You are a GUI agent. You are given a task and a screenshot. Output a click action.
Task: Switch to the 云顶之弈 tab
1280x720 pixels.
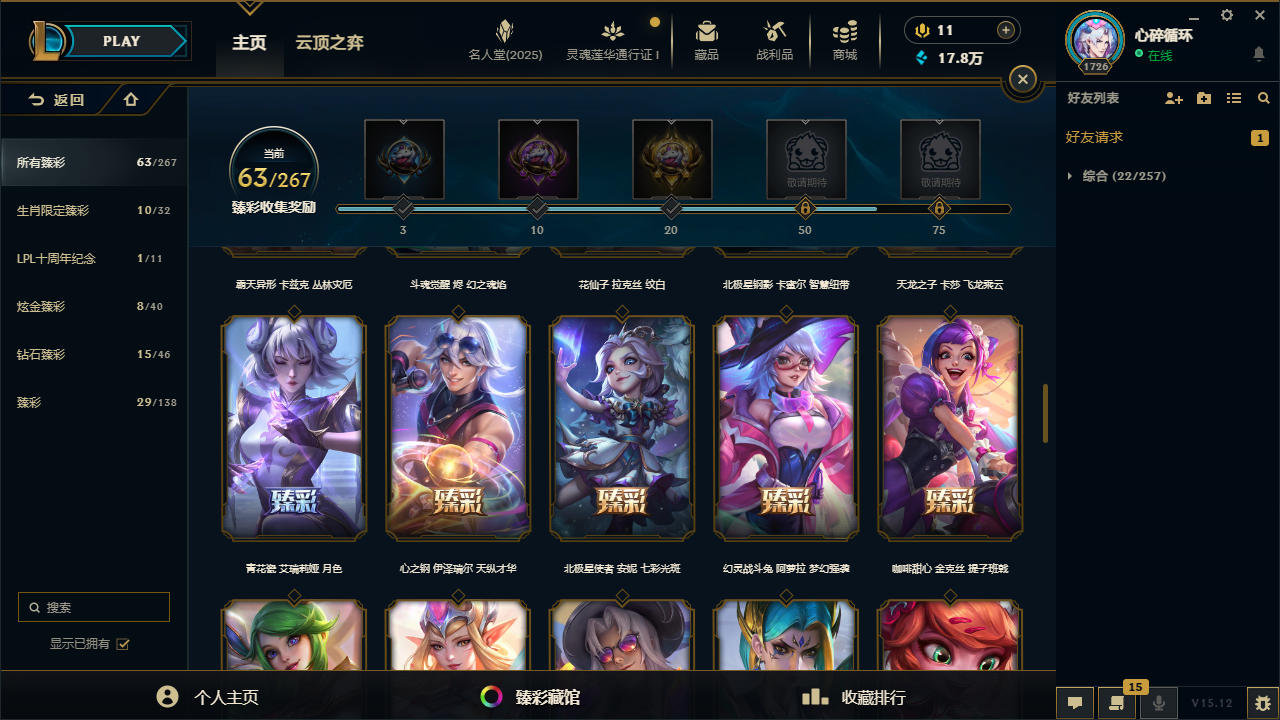pyautogui.click(x=329, y=42)
